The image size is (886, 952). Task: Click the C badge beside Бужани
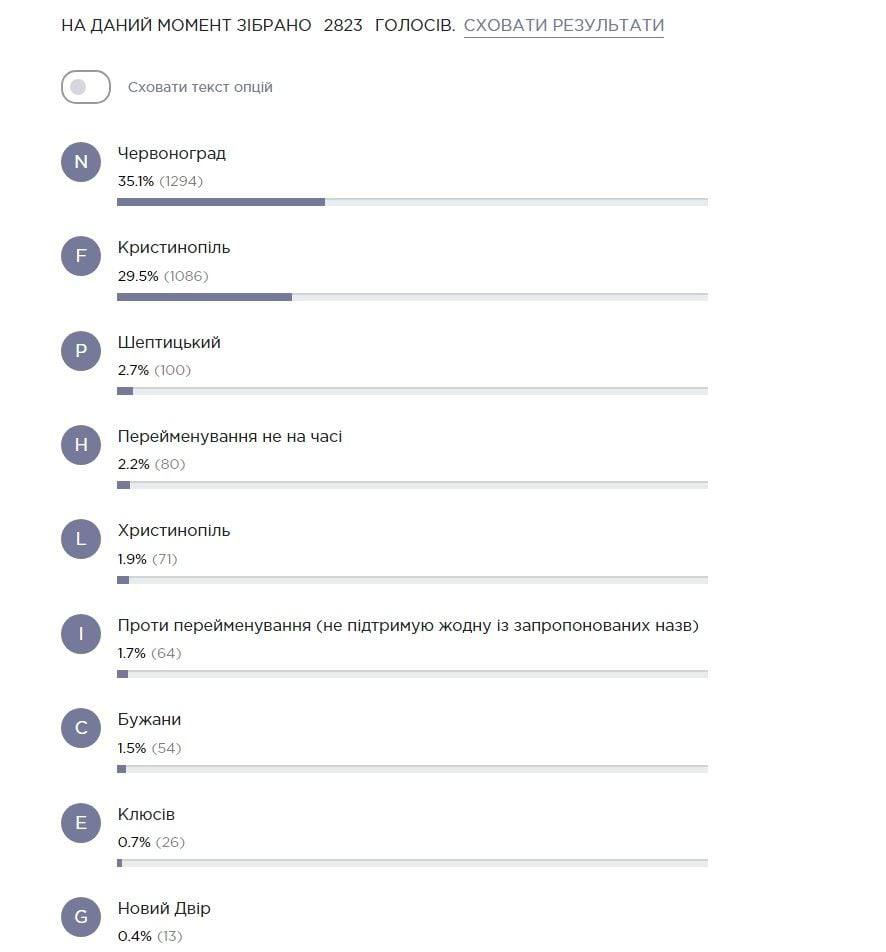tap(81, 728)
